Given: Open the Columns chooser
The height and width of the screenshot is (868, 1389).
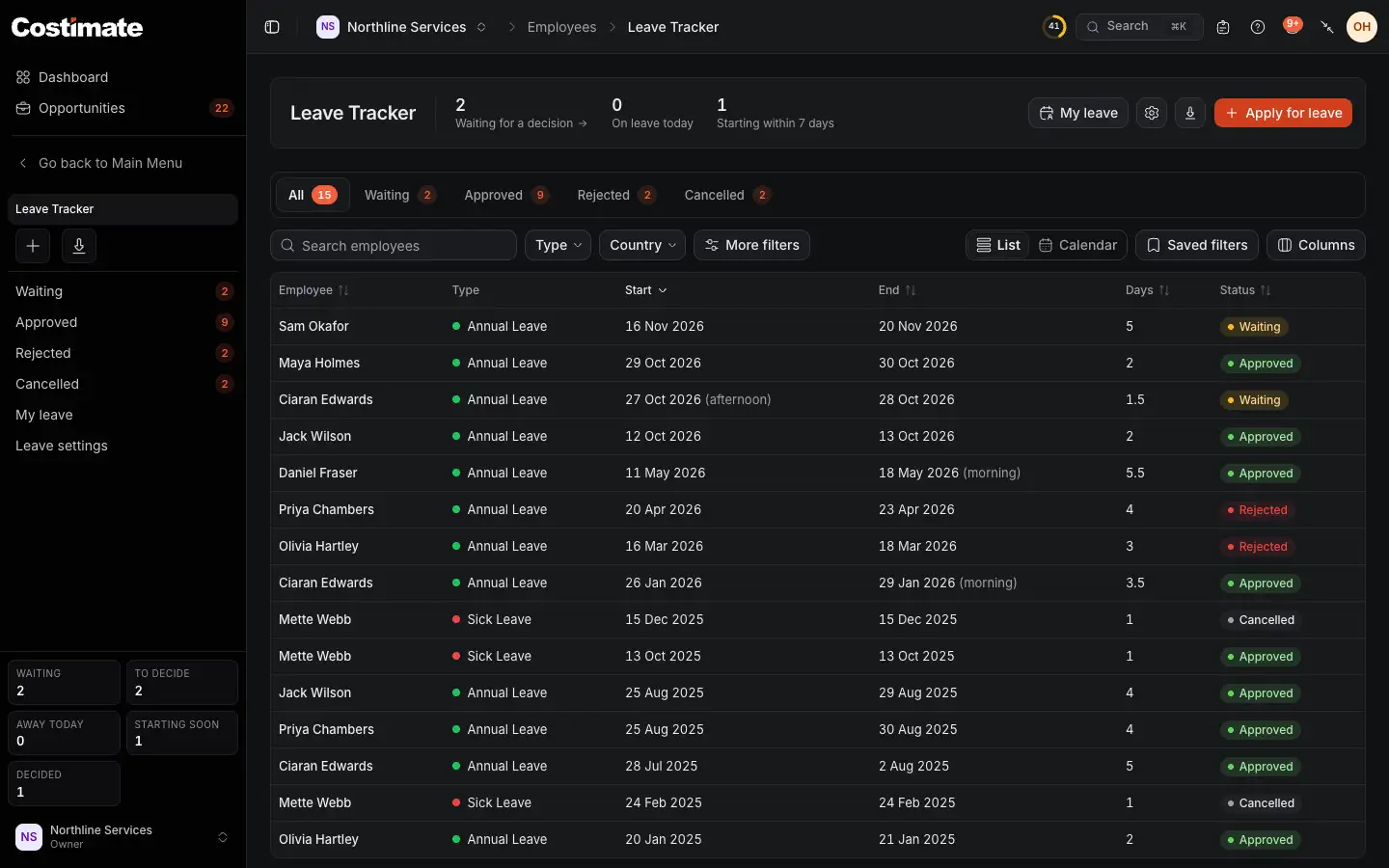Looking at the screenshot, I should pos(1316,245).
